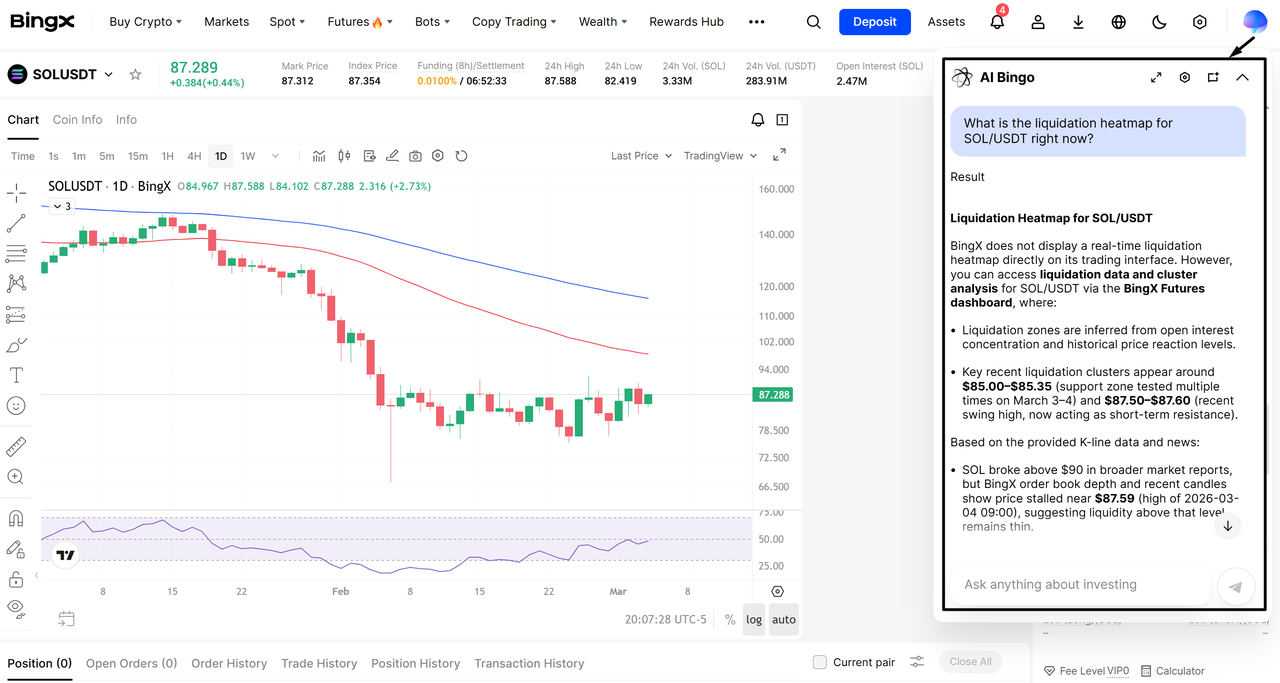Expand the Last Price dropdown
Viewport: 1280px width, 683px height.
point(641,156)
